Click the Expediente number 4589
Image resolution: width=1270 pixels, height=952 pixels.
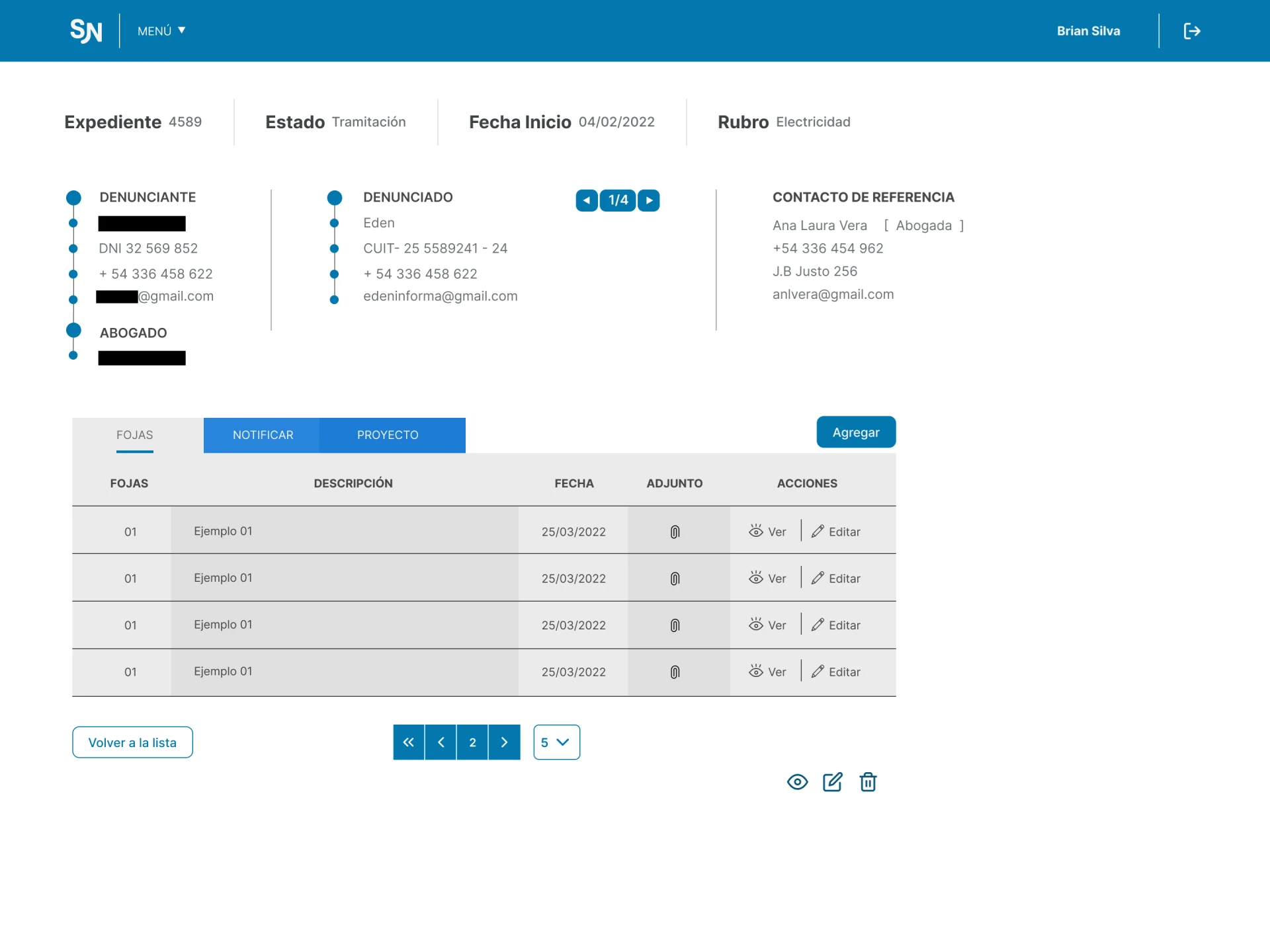pos(185,122)
